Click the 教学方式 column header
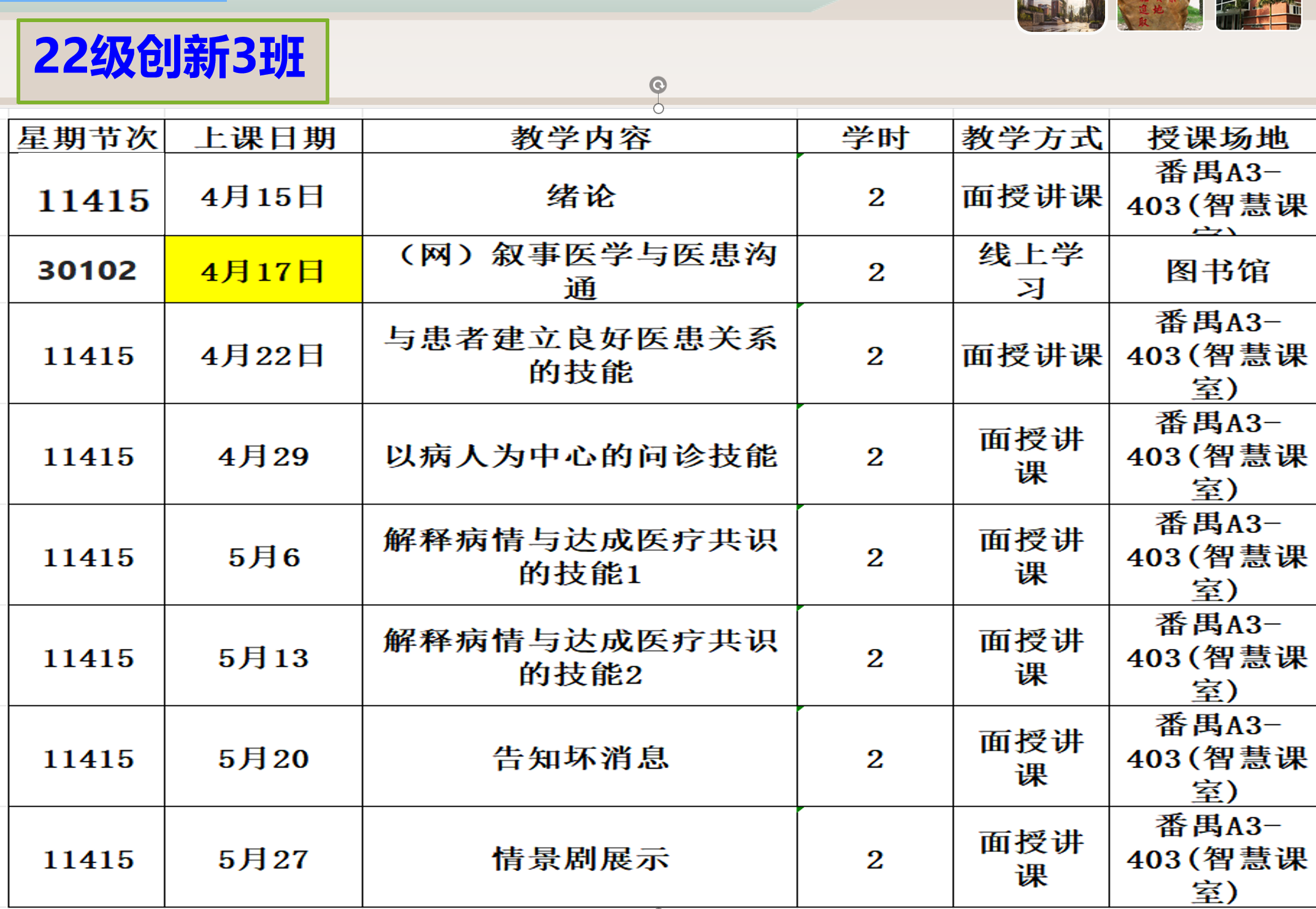 (x=1031, y=137)
